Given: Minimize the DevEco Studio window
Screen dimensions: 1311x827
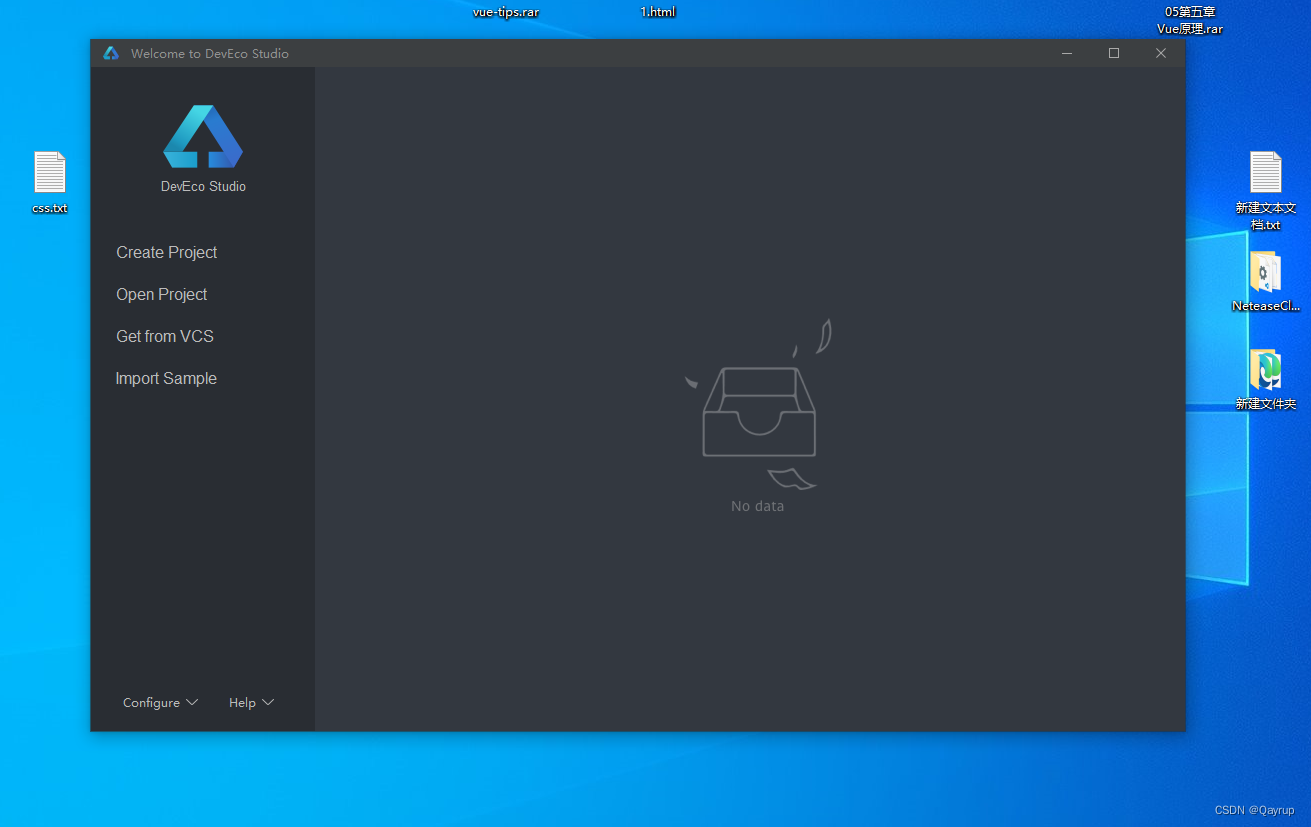Looking at the screenshot, I should tap(1067, 53).
